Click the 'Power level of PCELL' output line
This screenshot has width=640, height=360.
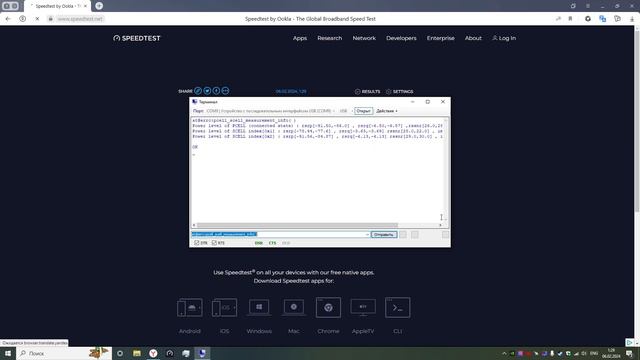pyautogui.click(x=318, y=126)
